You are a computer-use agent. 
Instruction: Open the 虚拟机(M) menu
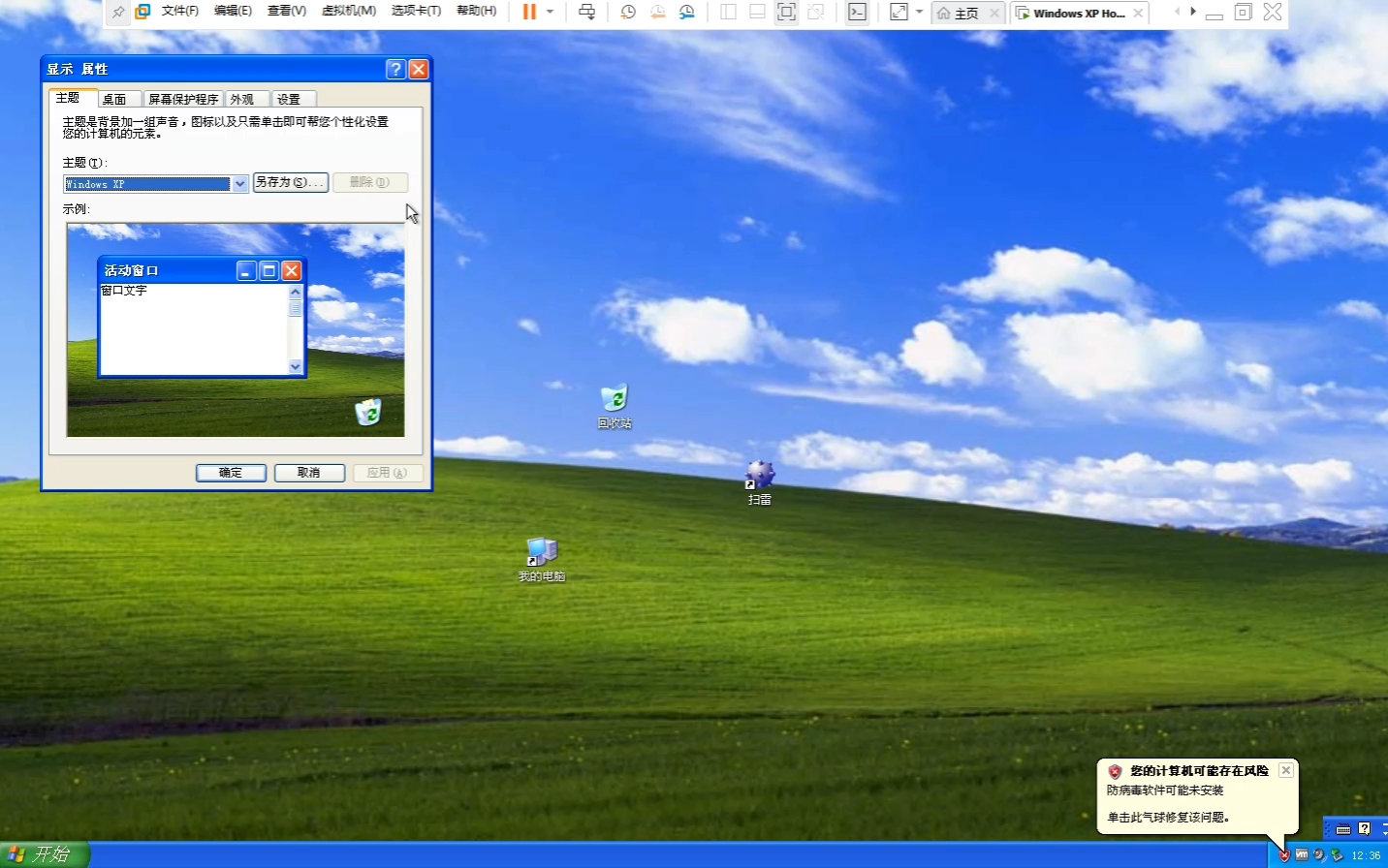click(x=349, y=11)
